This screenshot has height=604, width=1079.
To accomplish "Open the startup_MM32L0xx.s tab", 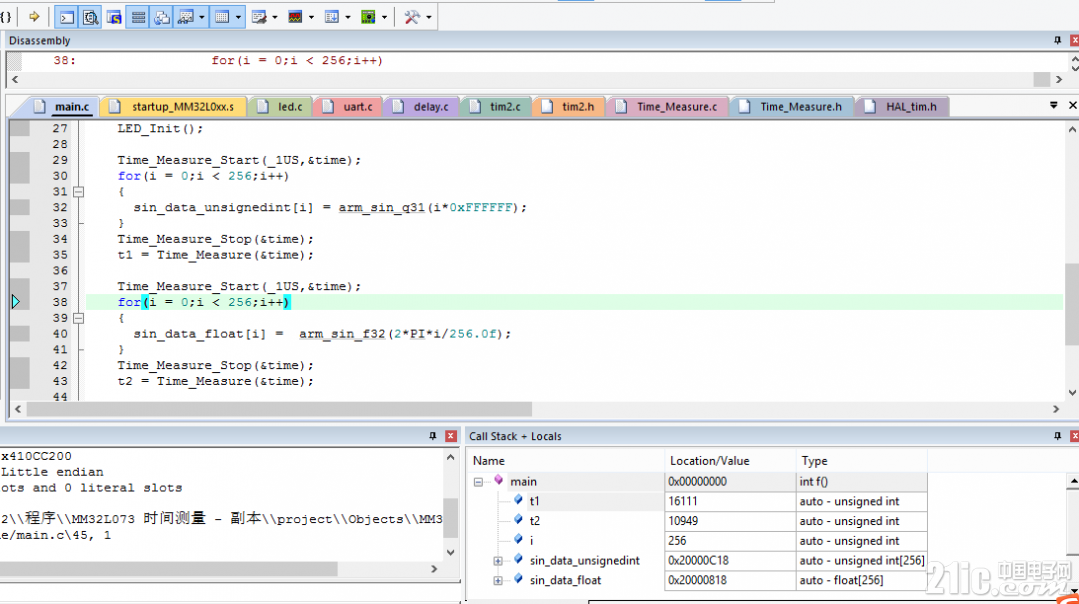I will 173,107.
